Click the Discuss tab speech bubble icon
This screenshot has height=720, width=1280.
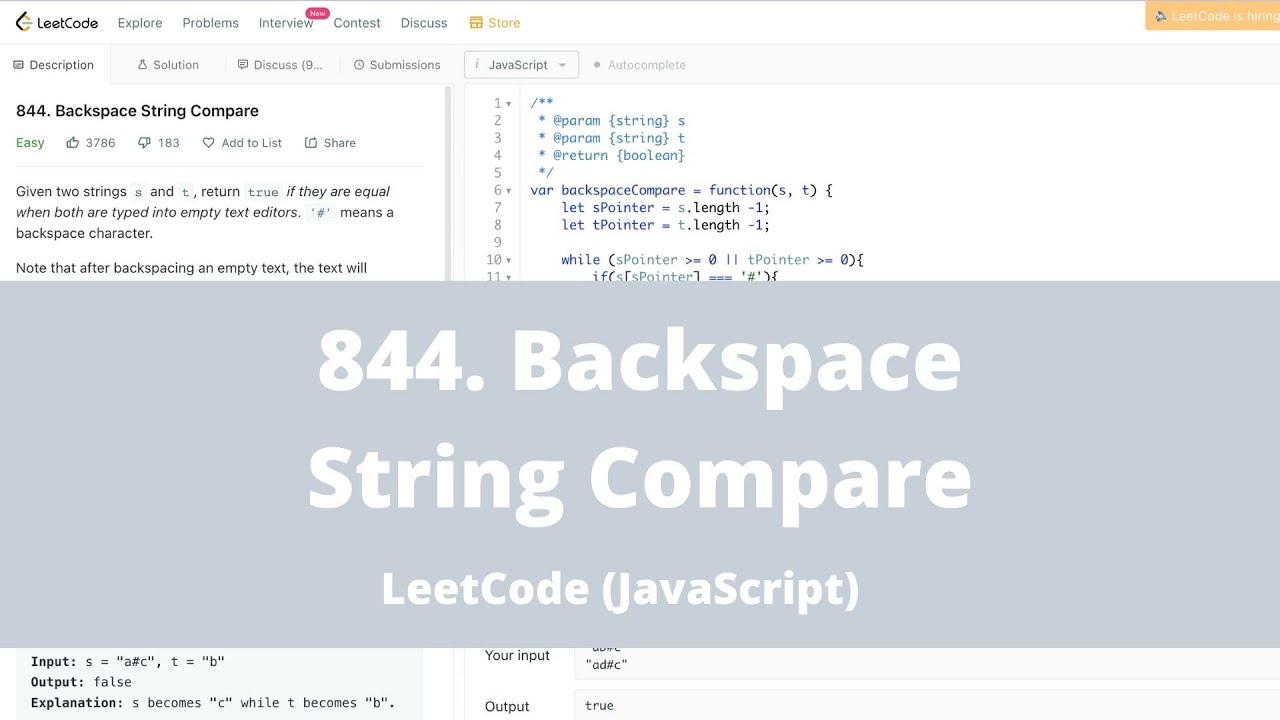pos(243,65)
